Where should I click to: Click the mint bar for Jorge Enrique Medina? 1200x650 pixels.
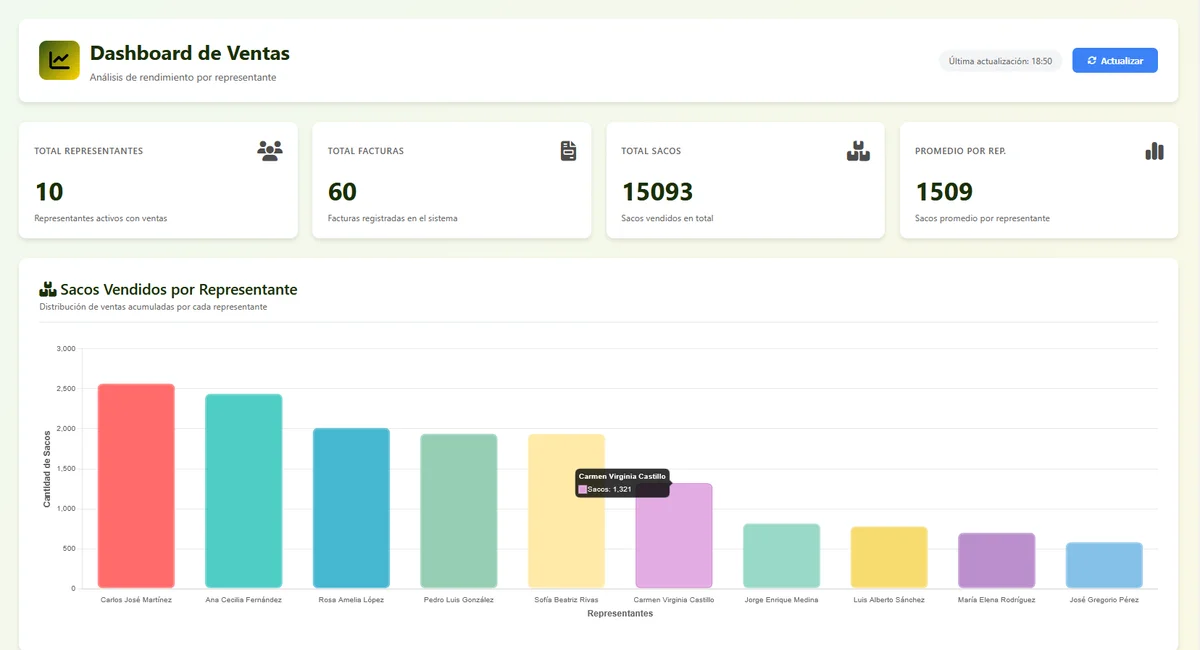tap(781, 556)
